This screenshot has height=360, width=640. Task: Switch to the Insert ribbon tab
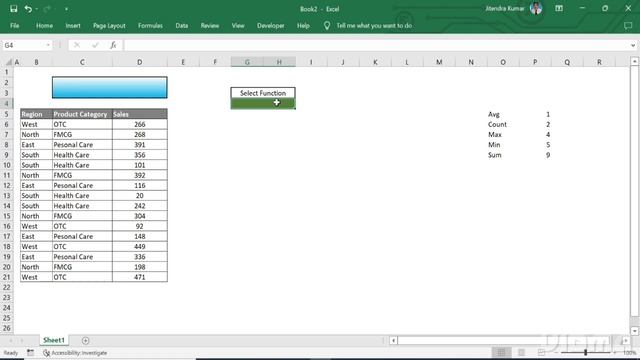[73, 25]
